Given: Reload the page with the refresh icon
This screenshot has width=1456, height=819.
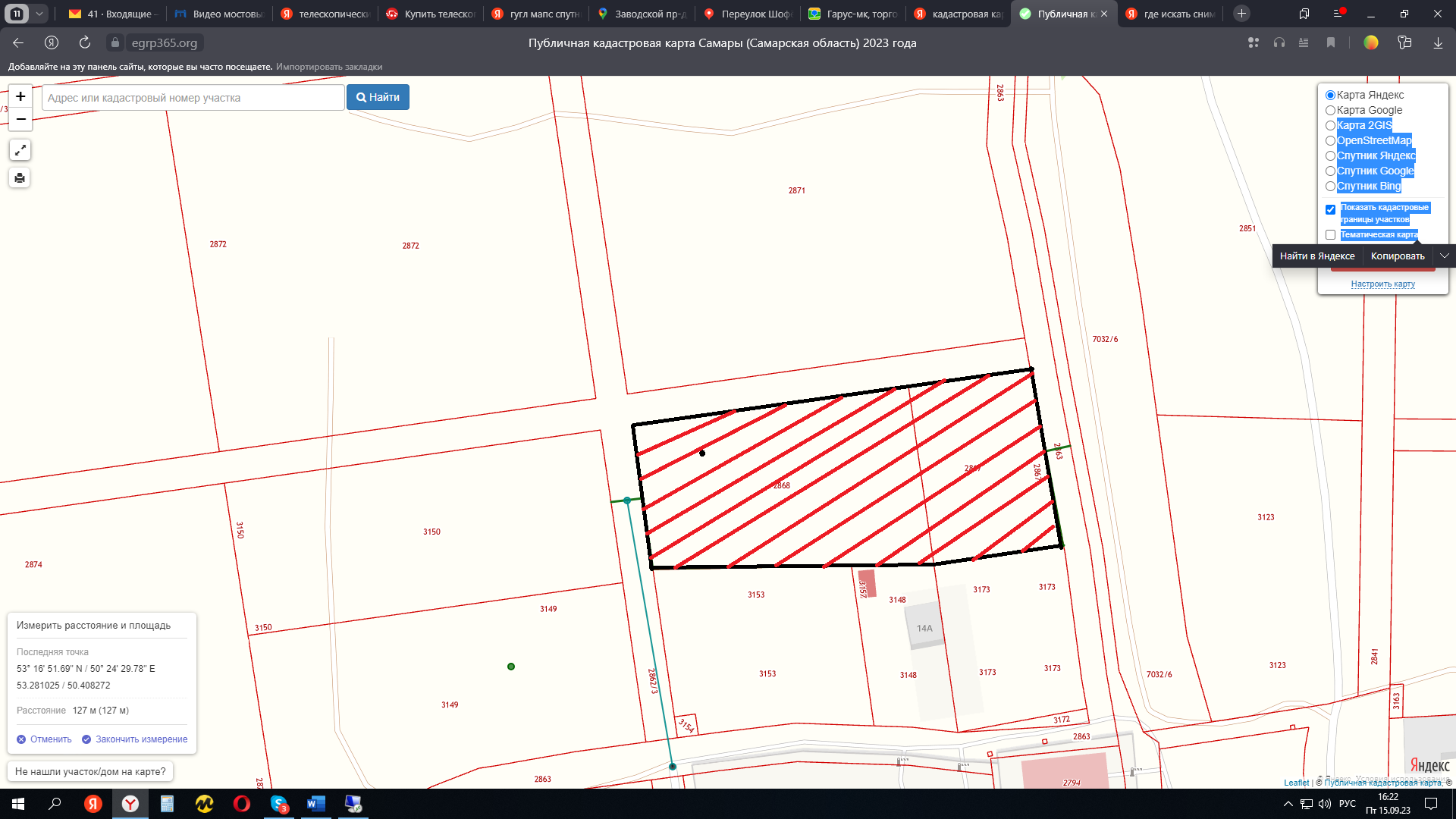Looking at the screenshot, I should coord(85,43).
